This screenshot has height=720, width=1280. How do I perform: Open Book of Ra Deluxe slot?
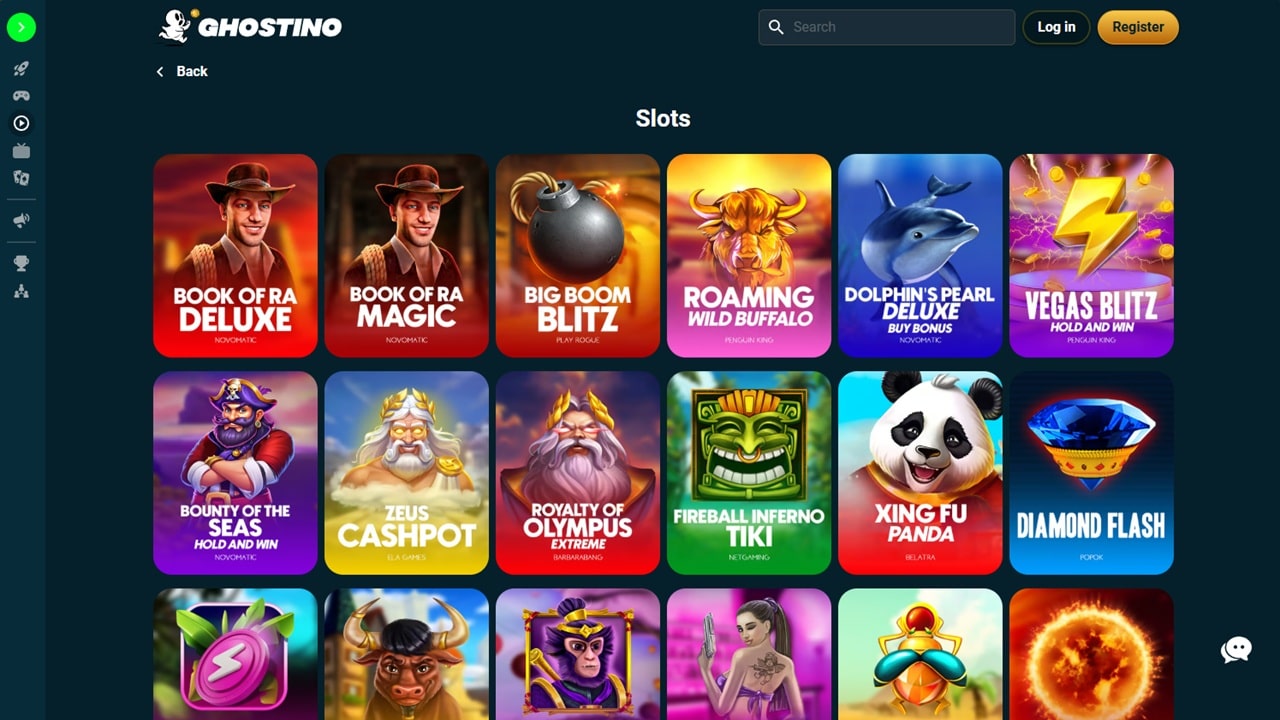[x=235, y=255]
